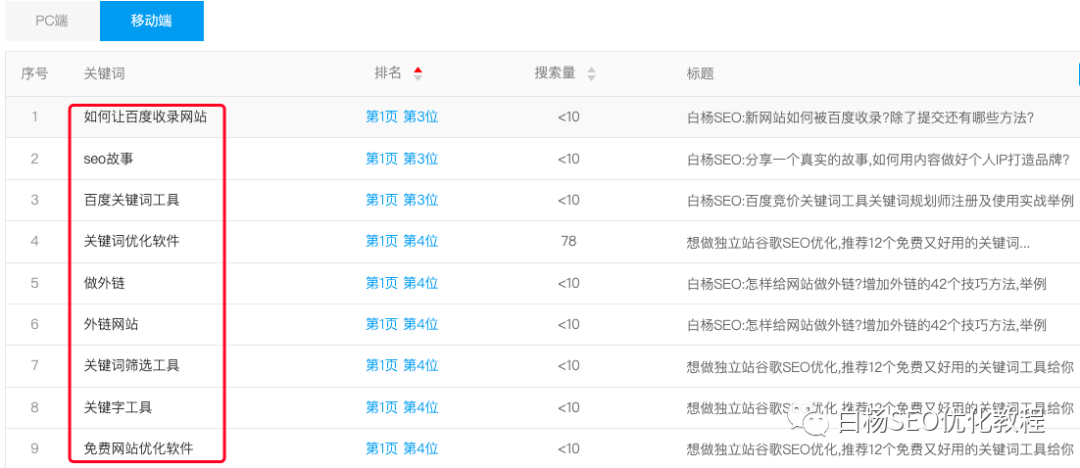Click the WeChat logo in the watermark
Image resolution: width=1080 pixels, height=468 pixels.
tap(817, 422)
